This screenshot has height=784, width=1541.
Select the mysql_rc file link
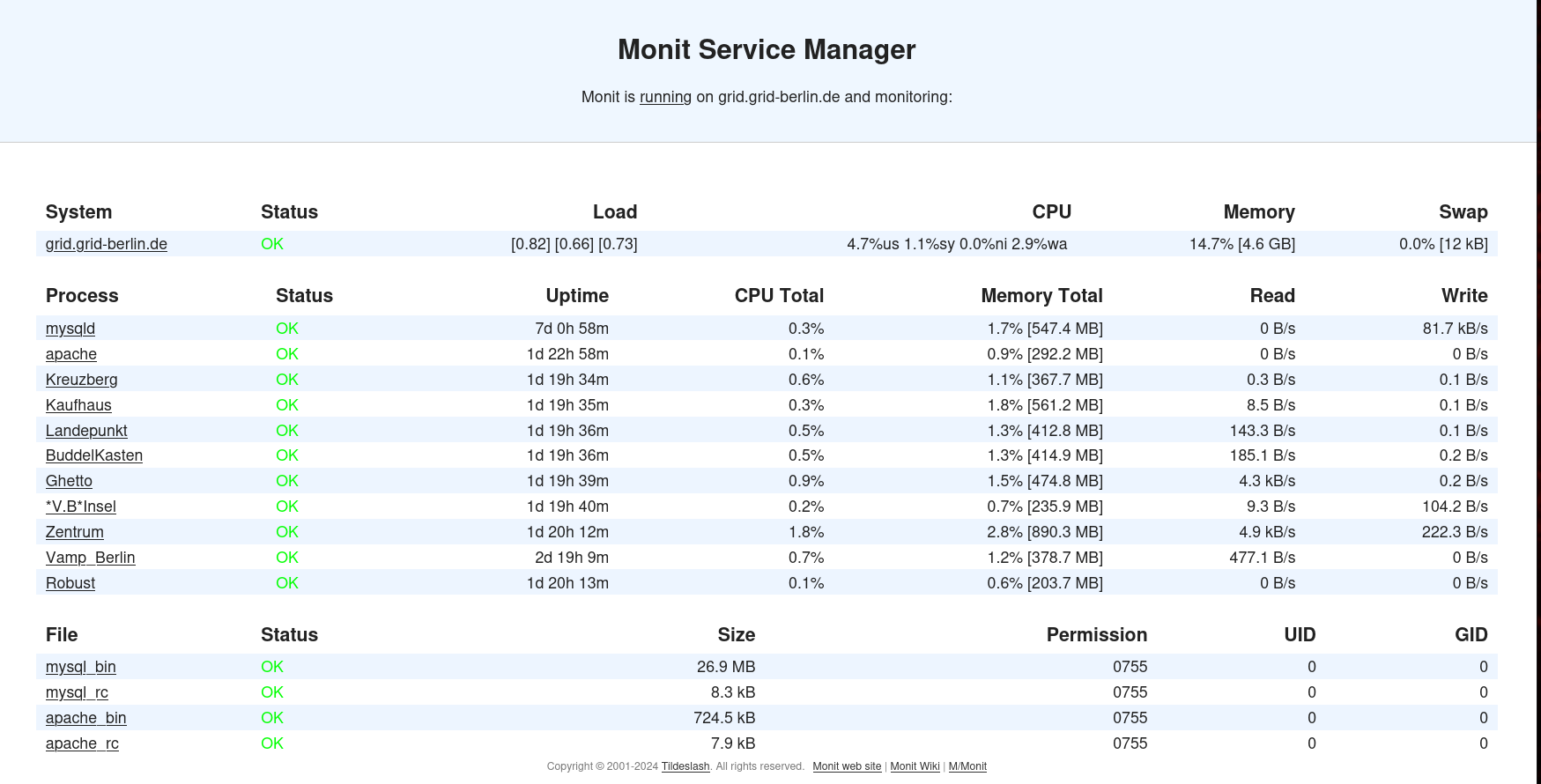tap(77, 692)
